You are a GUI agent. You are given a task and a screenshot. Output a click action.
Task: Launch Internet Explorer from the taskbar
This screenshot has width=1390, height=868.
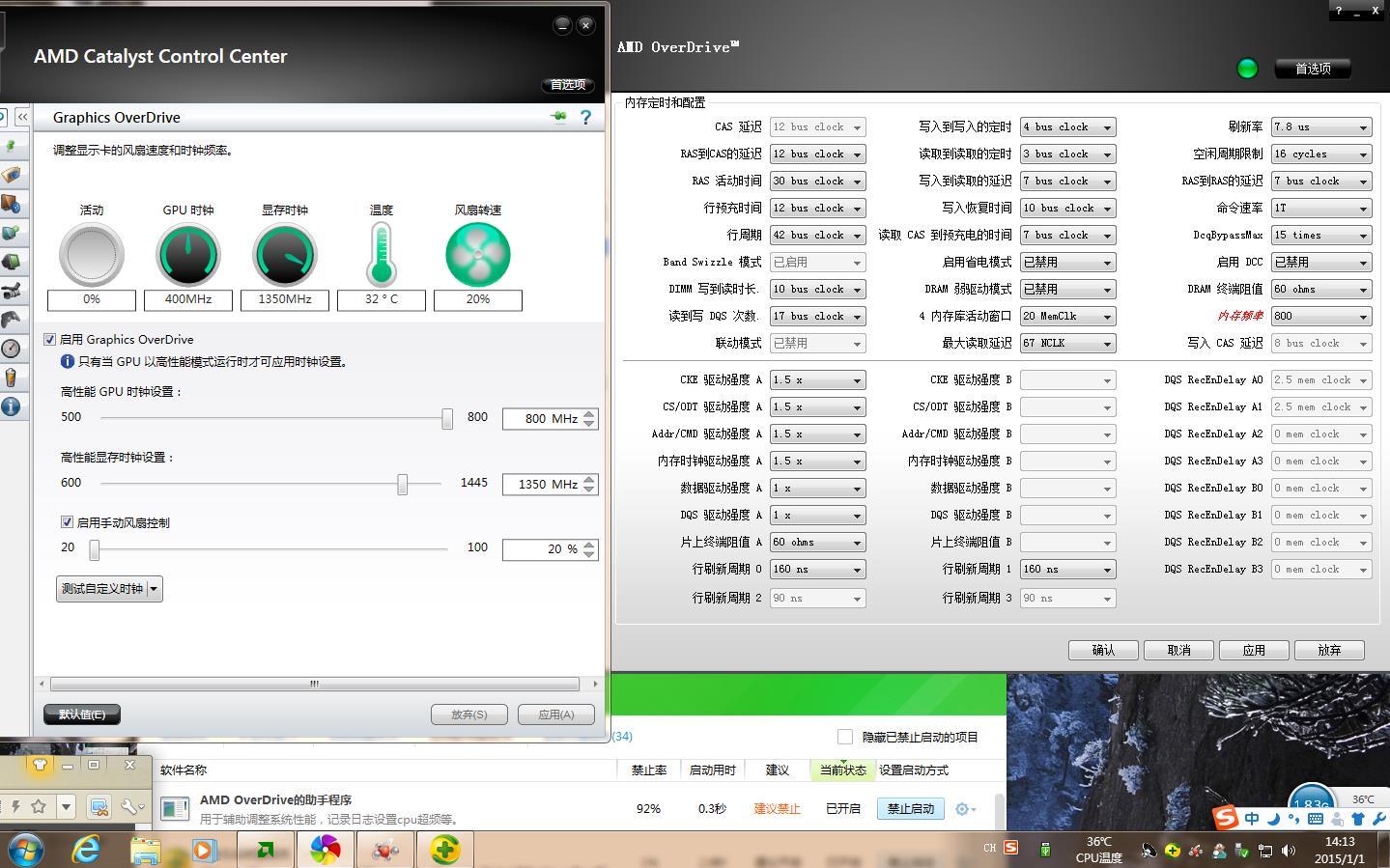tap(87, 850)
